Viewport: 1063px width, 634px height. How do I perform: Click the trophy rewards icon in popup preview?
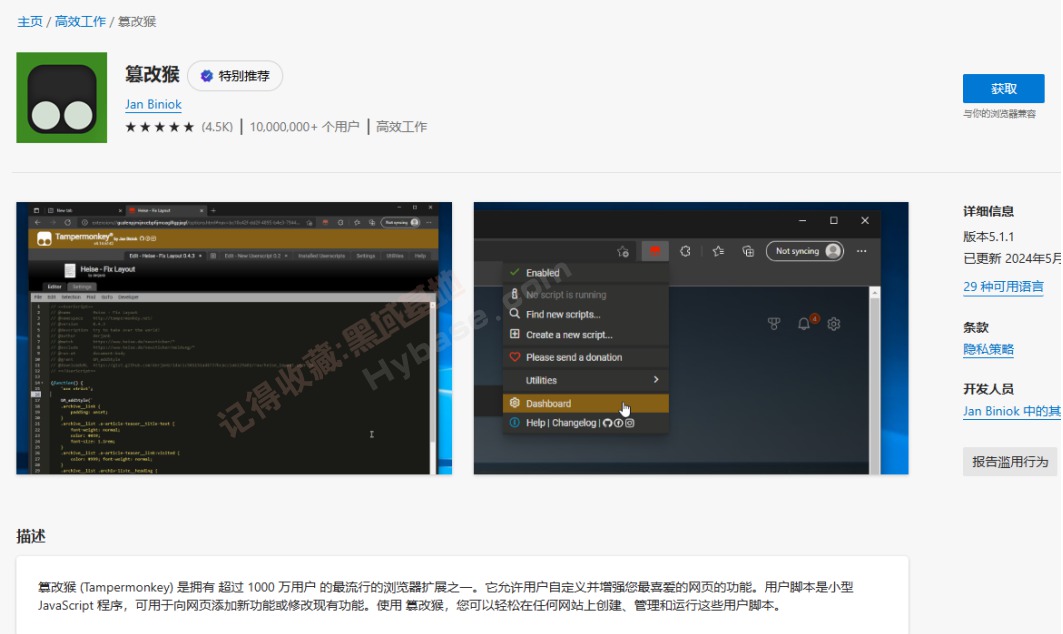(x=774, y=324)
